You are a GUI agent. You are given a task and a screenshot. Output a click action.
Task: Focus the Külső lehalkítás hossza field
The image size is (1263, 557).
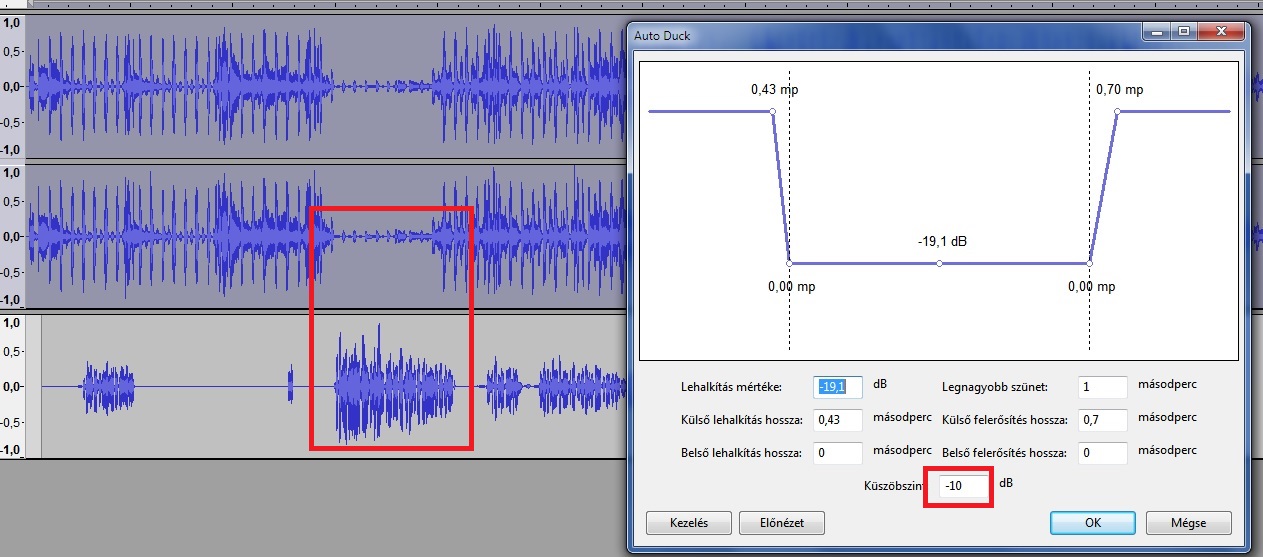(x=839, y=419)
